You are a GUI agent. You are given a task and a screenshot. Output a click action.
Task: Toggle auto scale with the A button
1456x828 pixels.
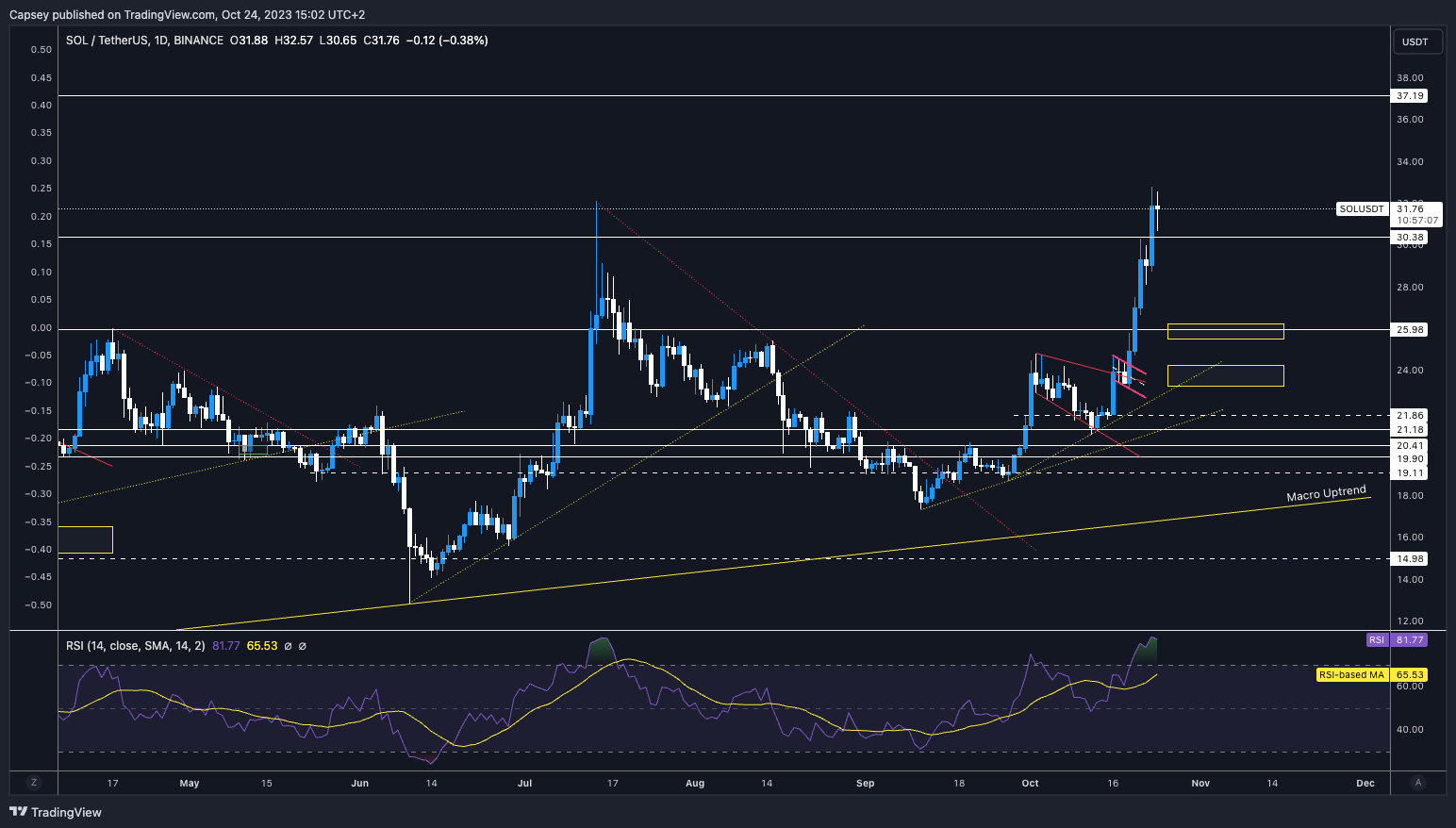click(1417, 783)
